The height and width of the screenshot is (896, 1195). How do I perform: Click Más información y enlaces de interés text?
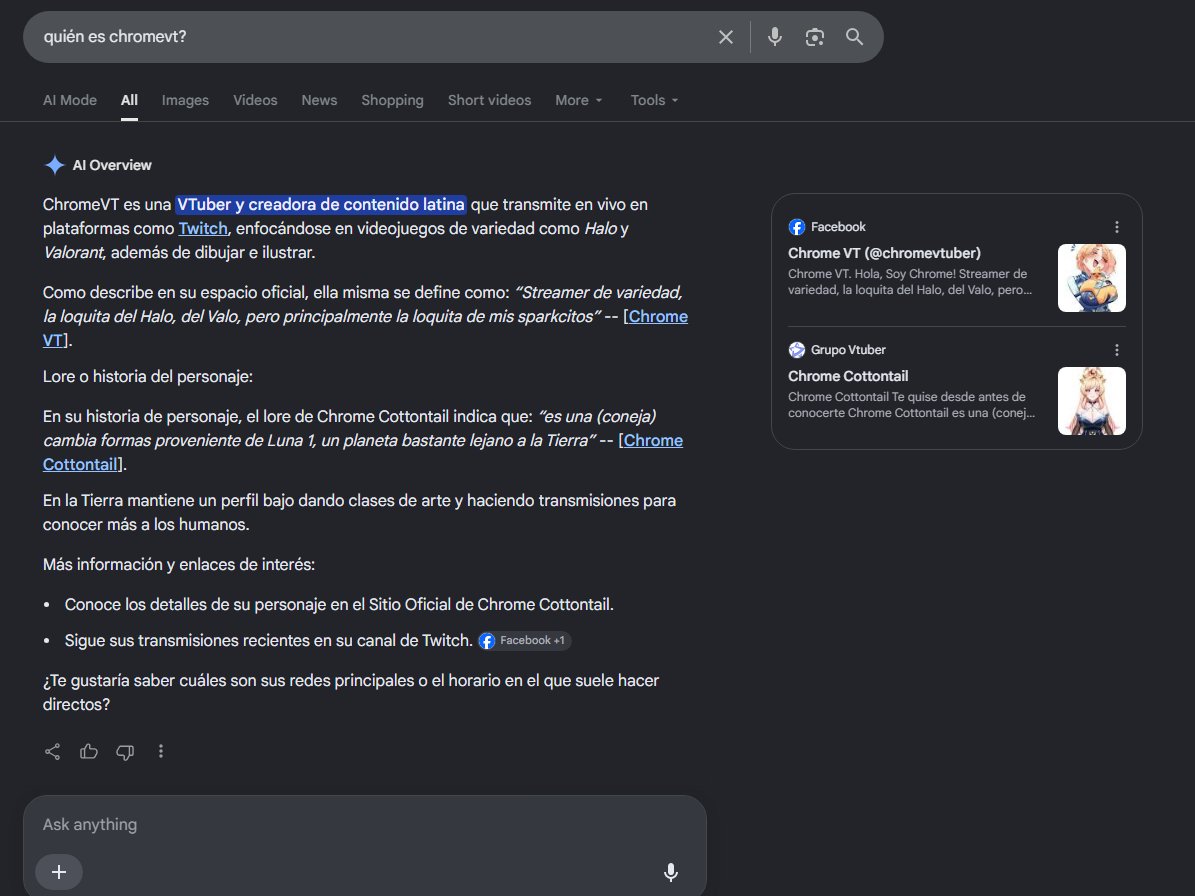pos(178,565)
